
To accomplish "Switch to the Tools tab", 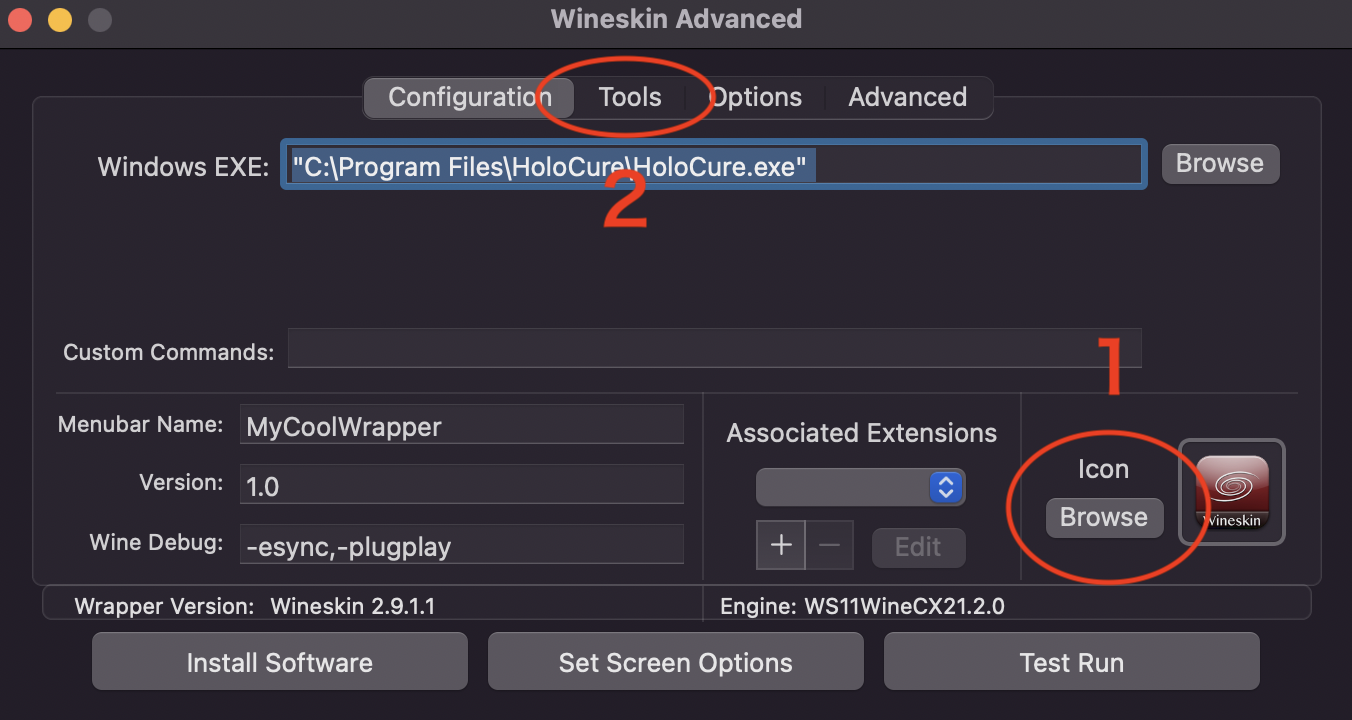I will (630, 97).
